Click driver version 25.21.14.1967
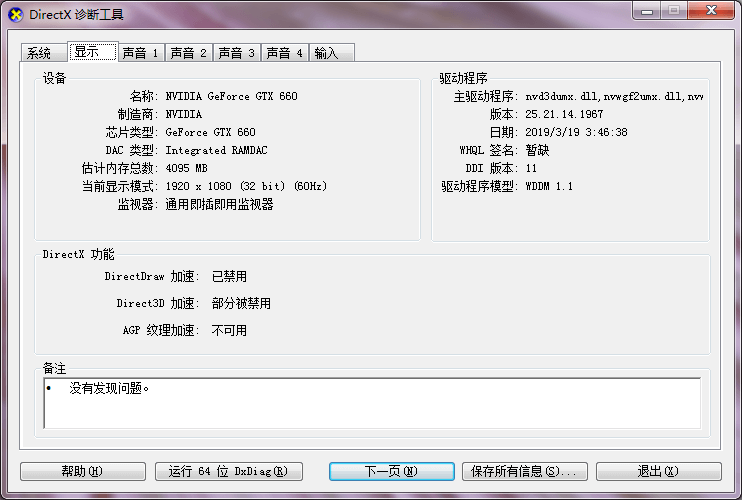Viewport: 742px width, 500px height. [x=564, y=114]
